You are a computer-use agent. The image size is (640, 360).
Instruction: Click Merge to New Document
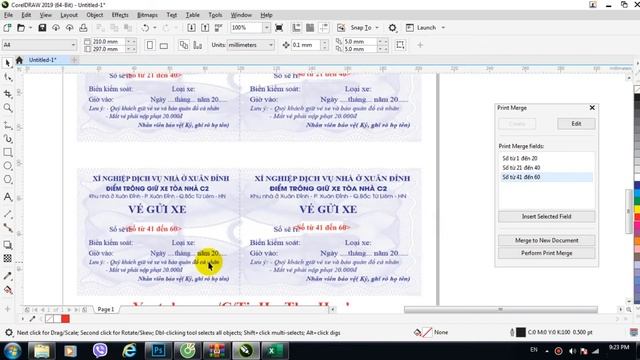pos(546,240)
